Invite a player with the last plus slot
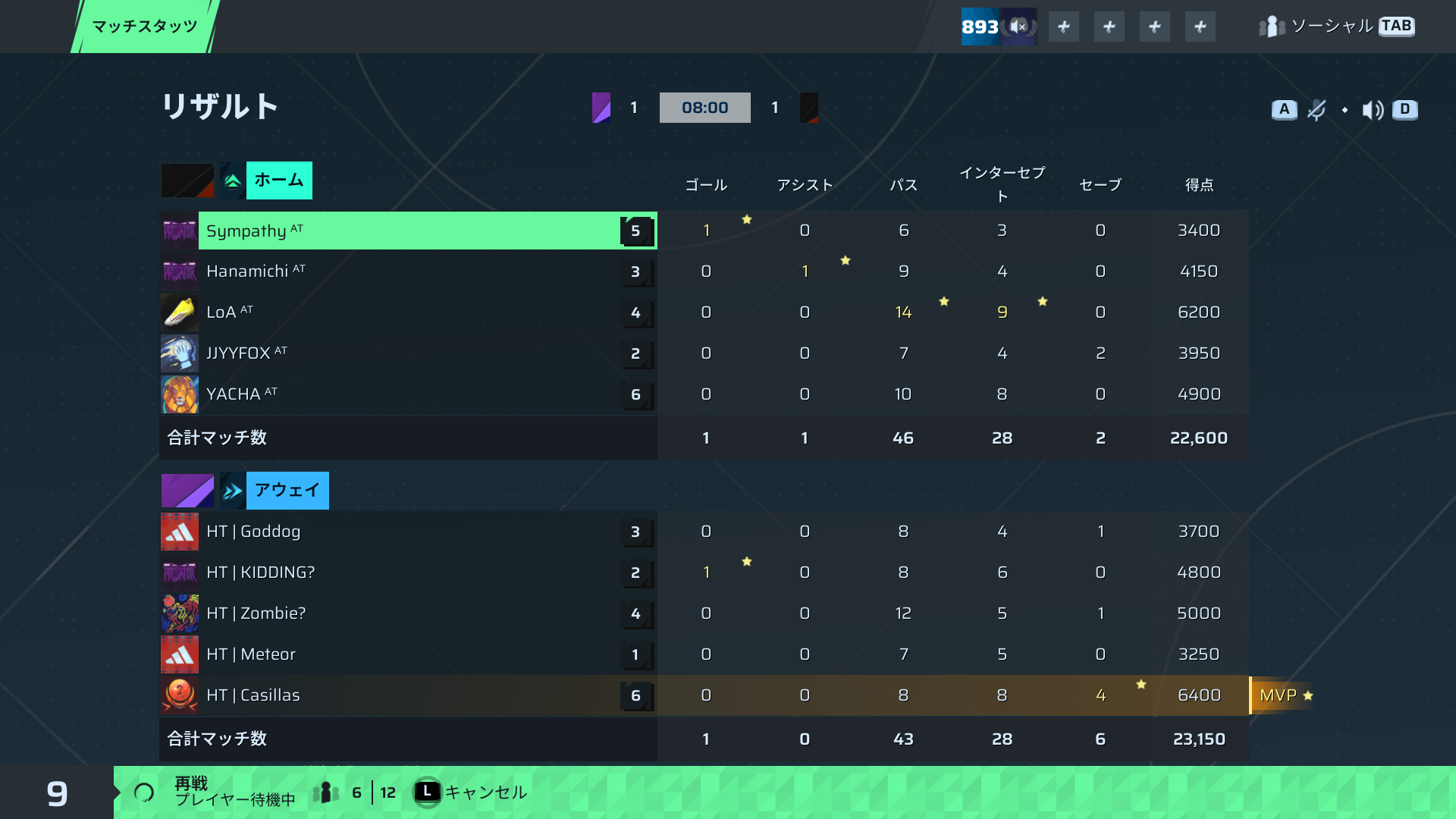1456x819 pixels. click(x=1200, y=27)
